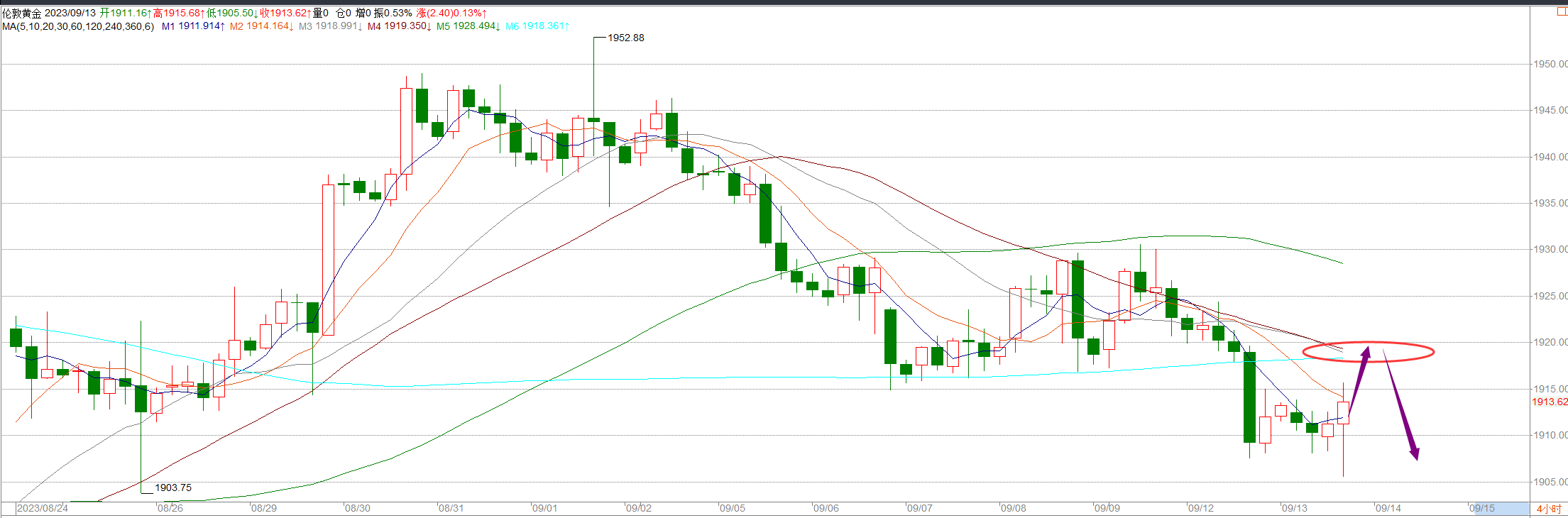This screenshot has width=1568, height=518.
Task: Click the 1935.00 price axis label
Action: (1550, 203)
